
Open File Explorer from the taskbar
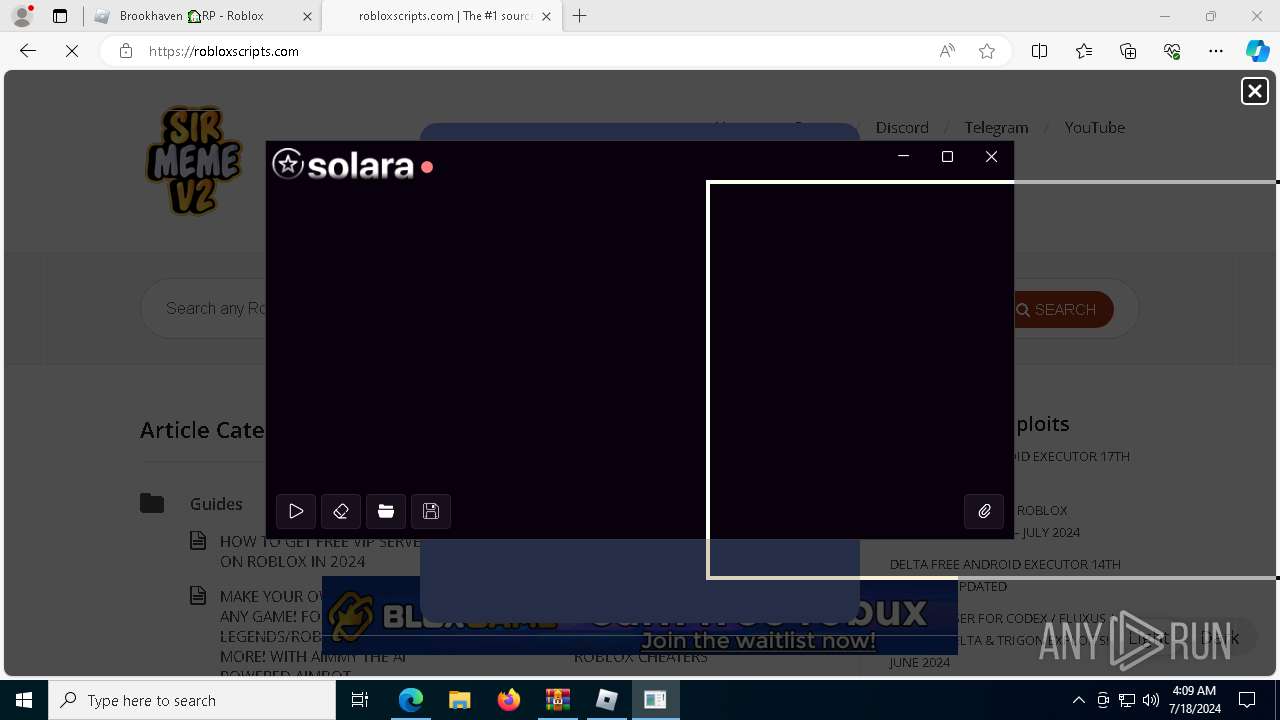[459, 700]
